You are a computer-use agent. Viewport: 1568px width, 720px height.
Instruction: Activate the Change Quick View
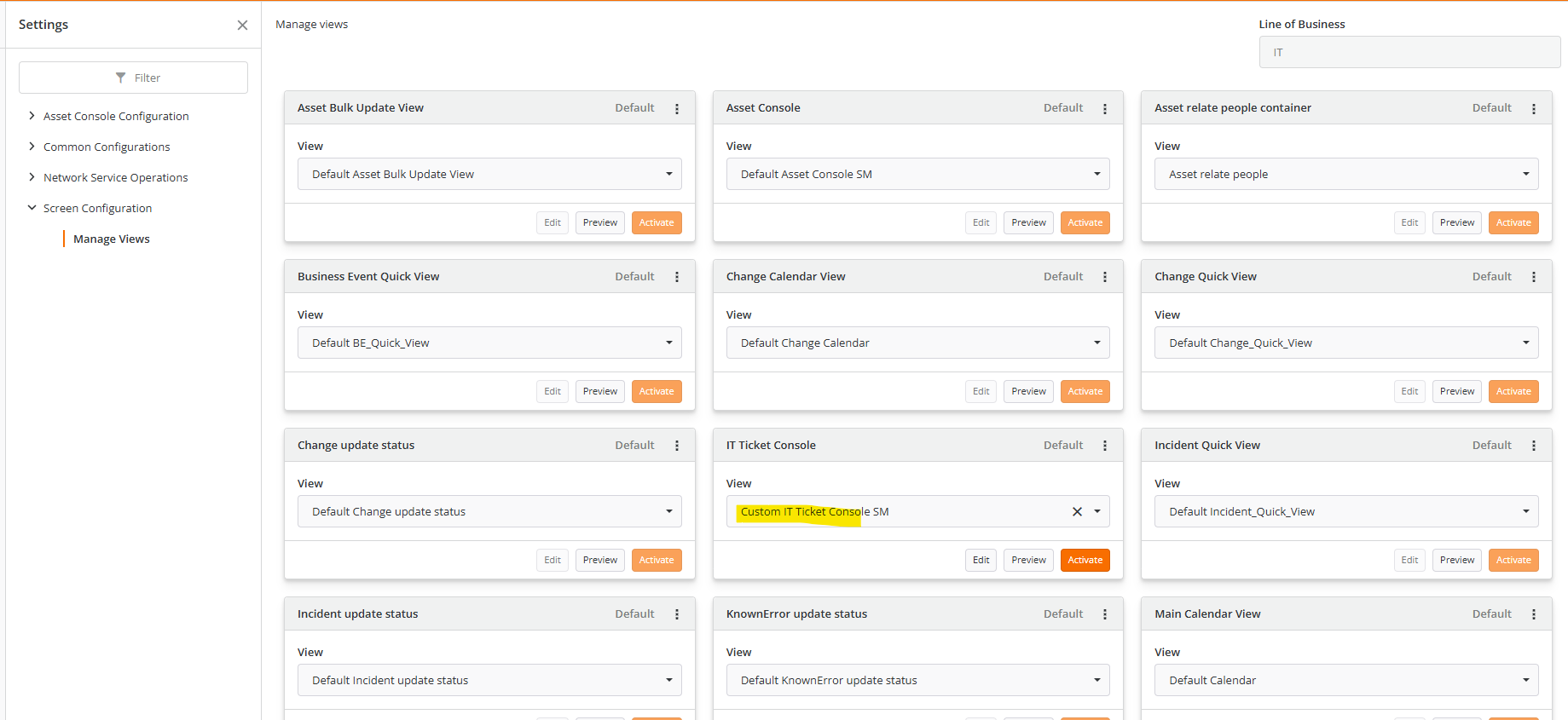pos(1513,391)
